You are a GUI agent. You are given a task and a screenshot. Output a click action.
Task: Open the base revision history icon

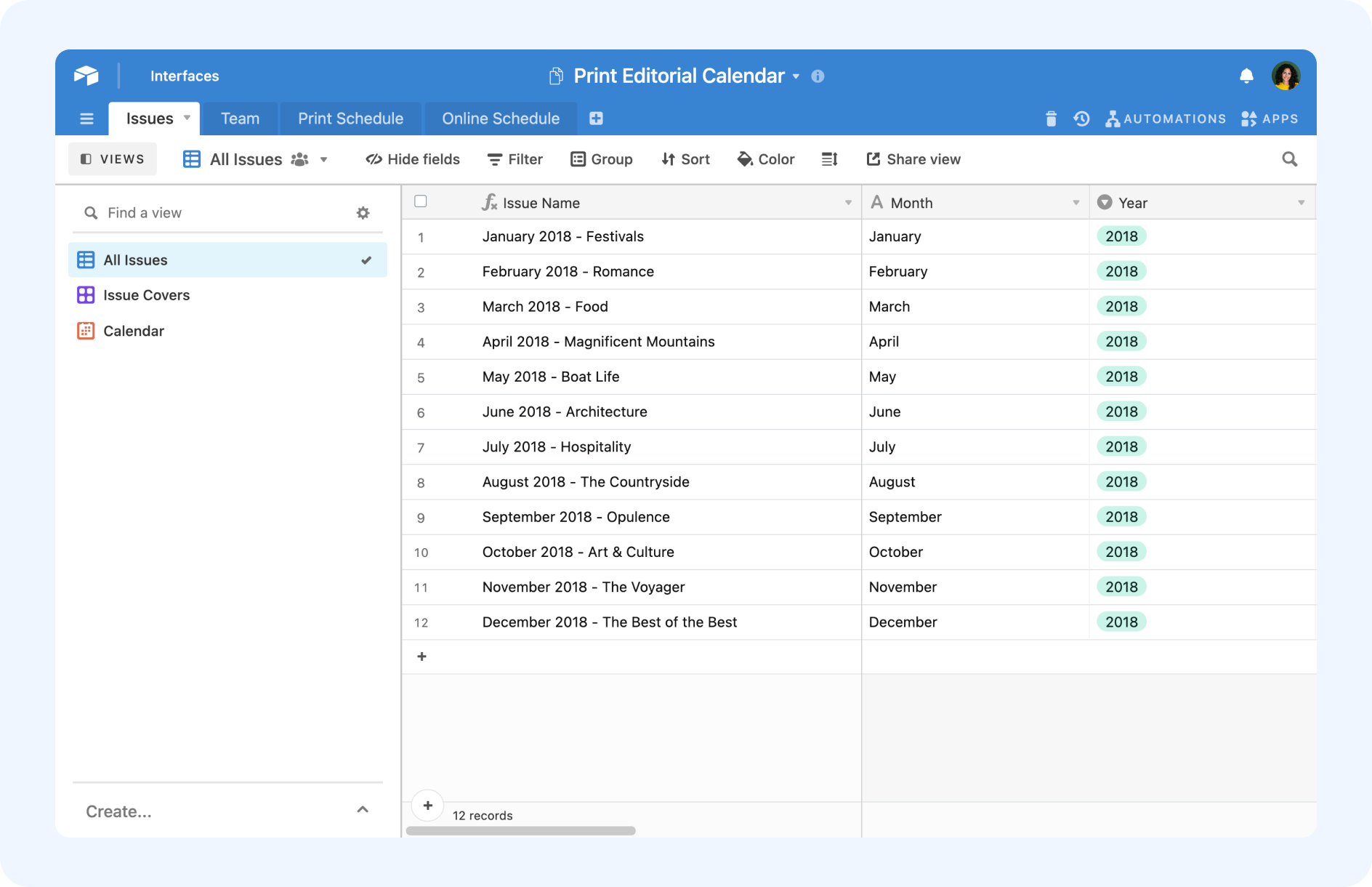click(1081, 119)
